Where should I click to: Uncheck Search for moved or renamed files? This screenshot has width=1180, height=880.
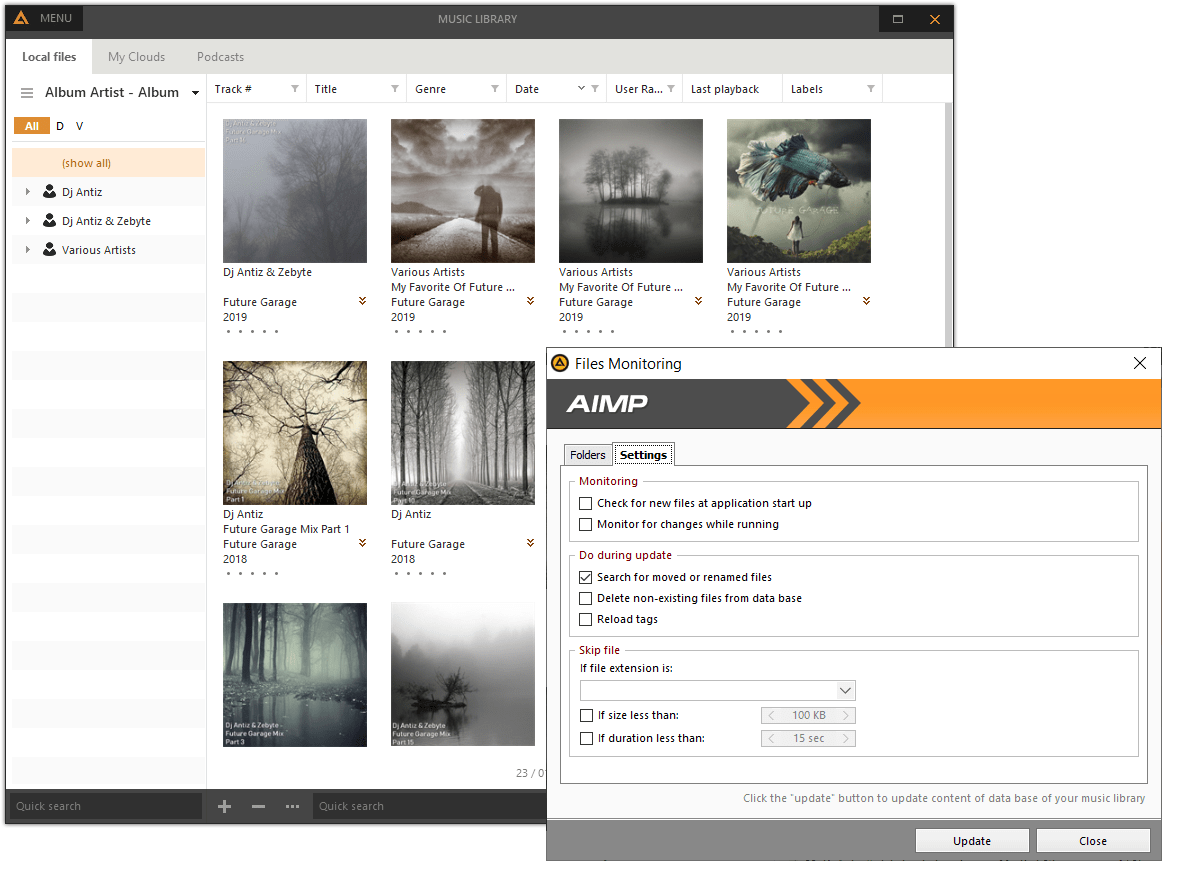(586, 577)
